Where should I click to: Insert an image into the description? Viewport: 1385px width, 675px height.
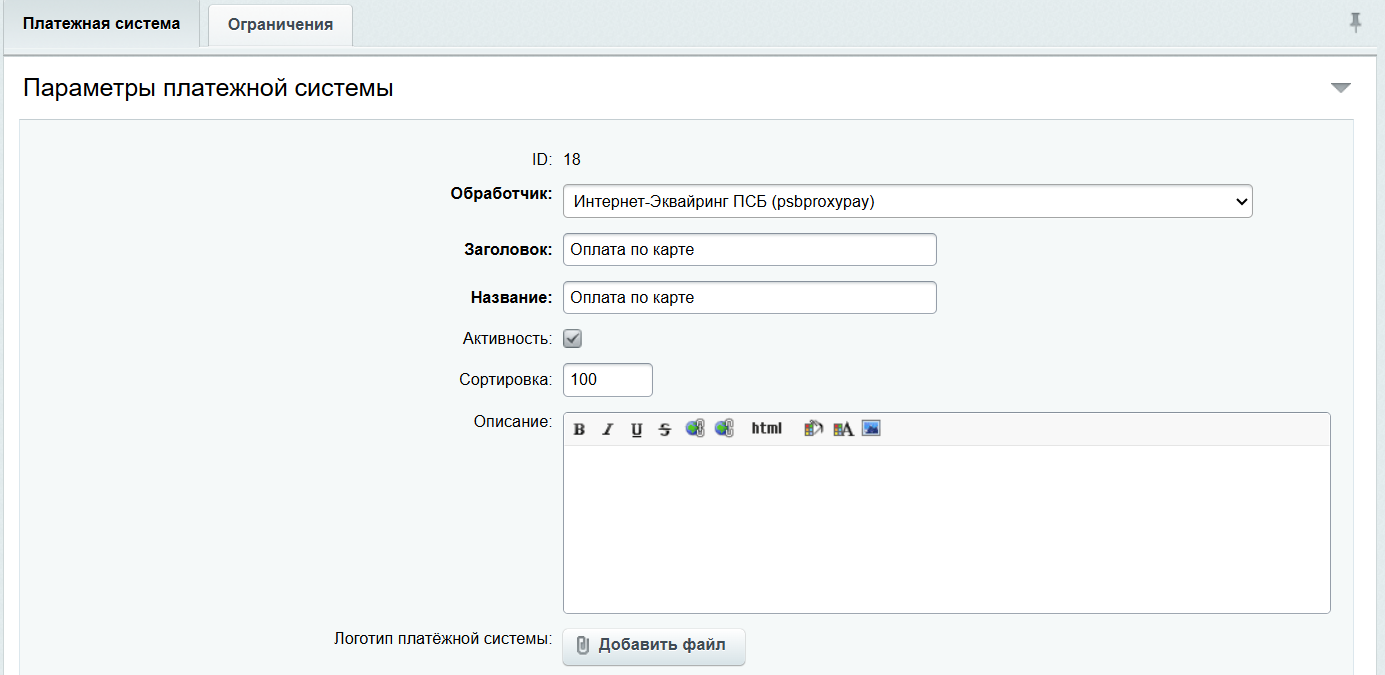[x=871, y=428]
